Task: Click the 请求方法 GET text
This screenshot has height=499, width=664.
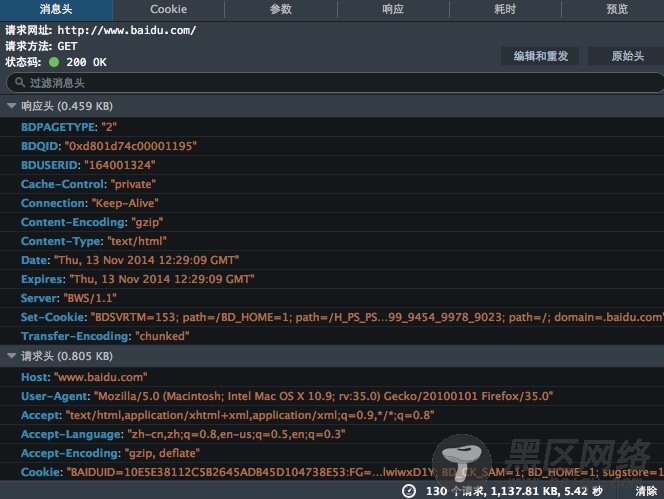Action: click(x=42, y=46)
